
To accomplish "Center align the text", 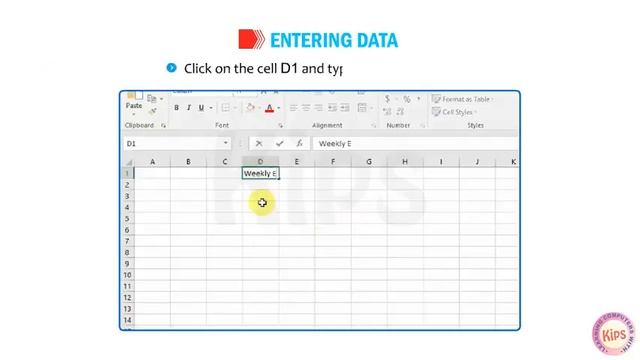I will tap(306, 108).
